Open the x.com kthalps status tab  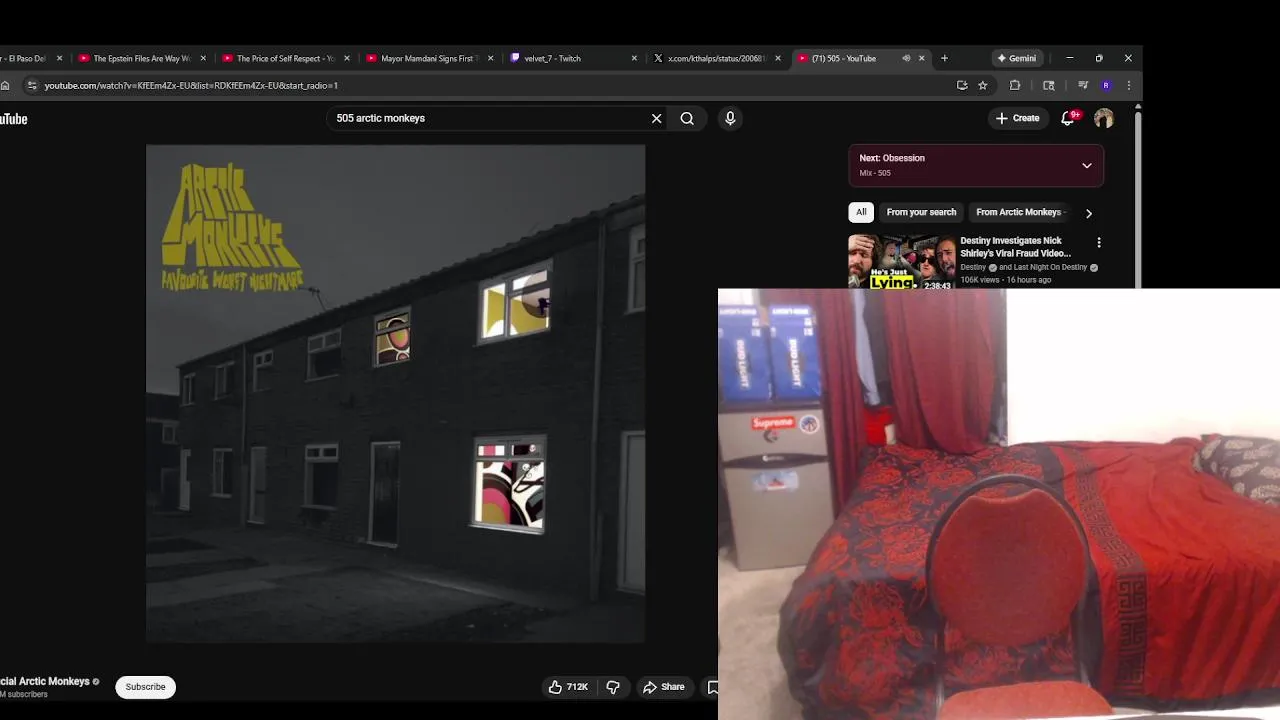point(715,58)
